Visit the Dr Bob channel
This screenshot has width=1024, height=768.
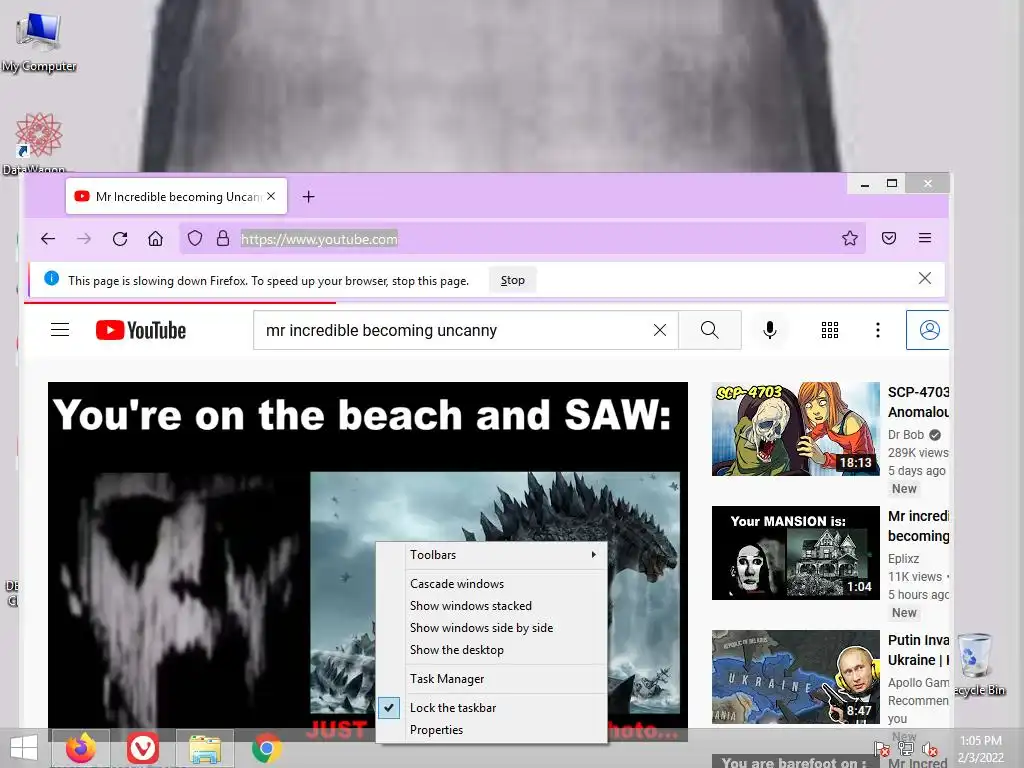pos(906,435)
